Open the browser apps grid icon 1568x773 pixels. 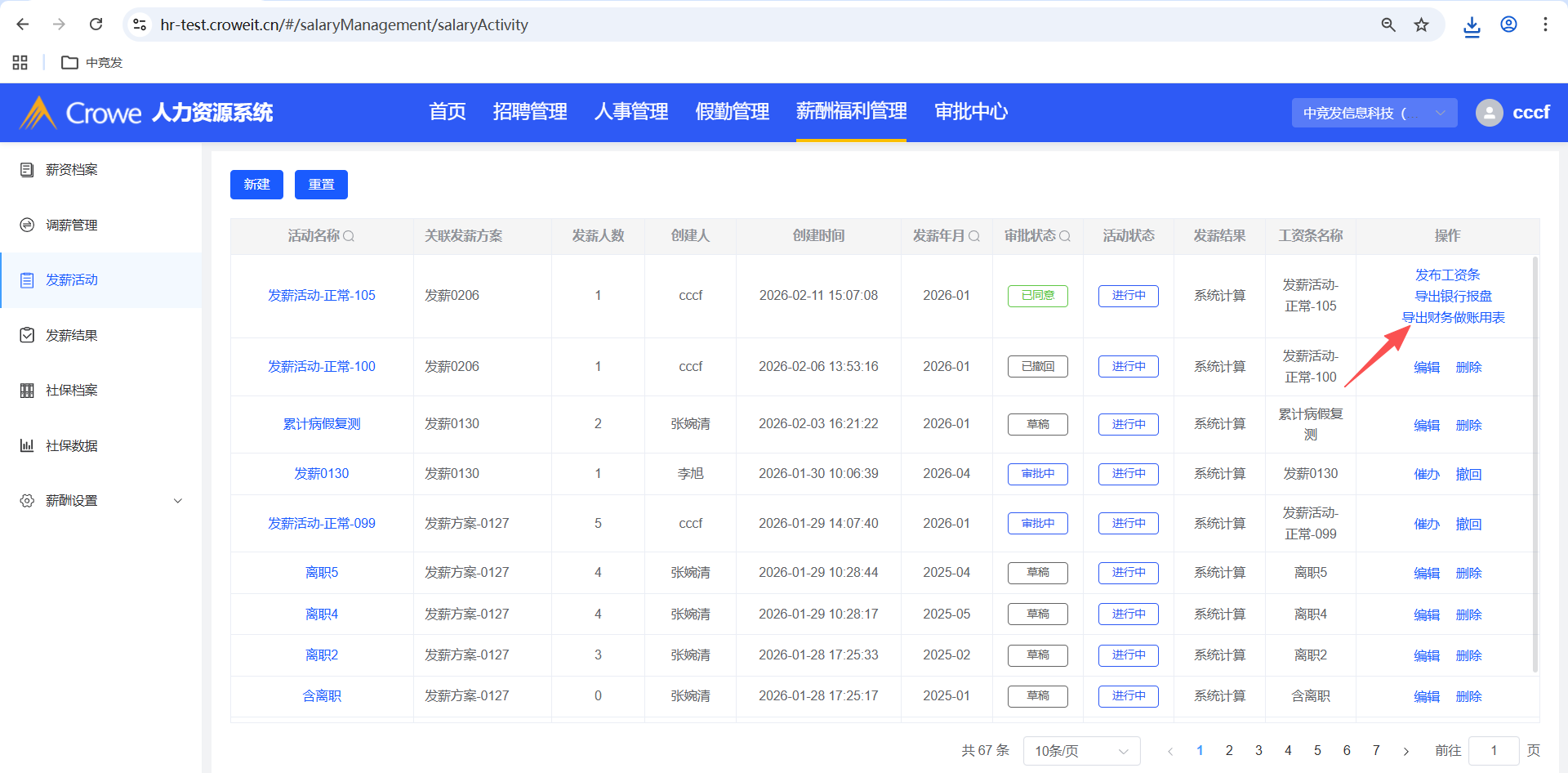(20, 62)
